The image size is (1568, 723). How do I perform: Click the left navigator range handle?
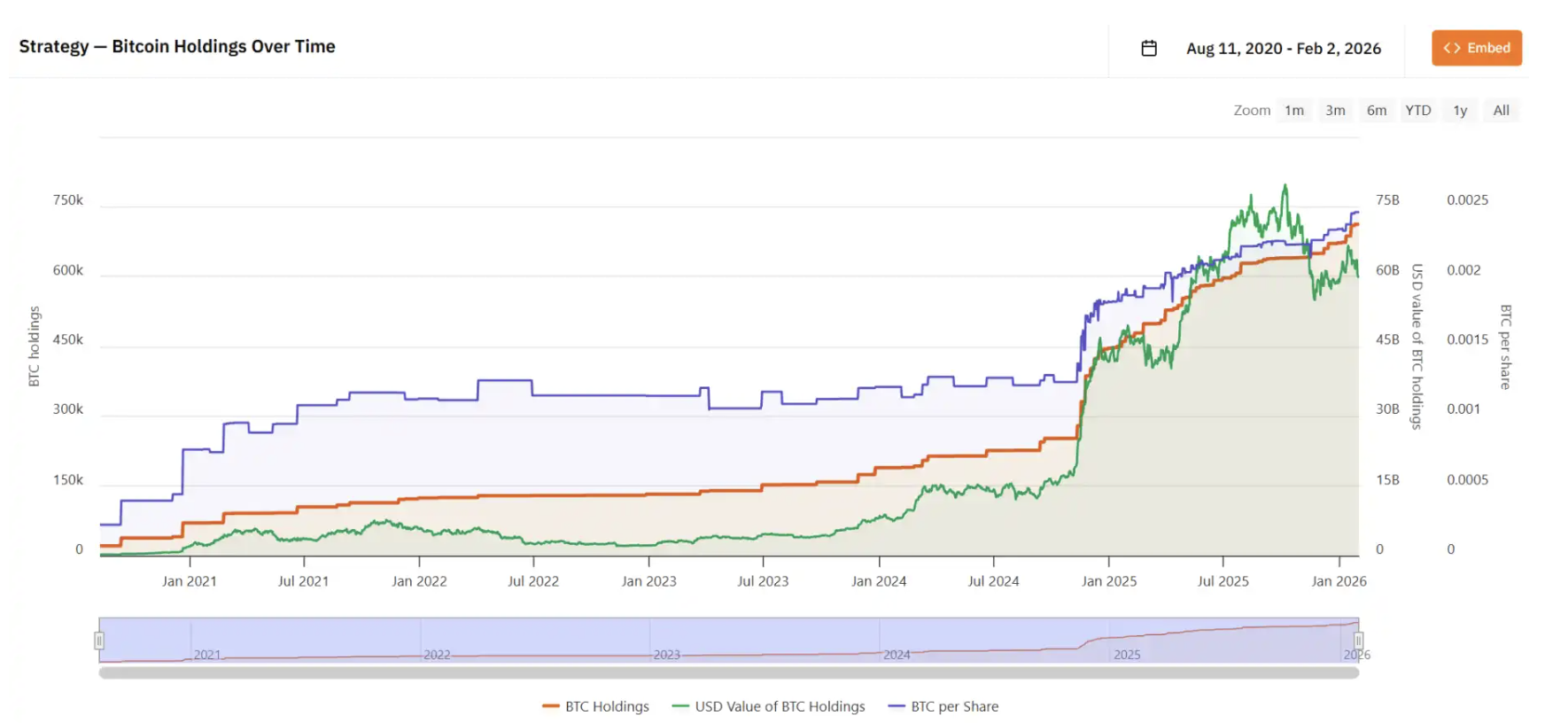(99, 640)
